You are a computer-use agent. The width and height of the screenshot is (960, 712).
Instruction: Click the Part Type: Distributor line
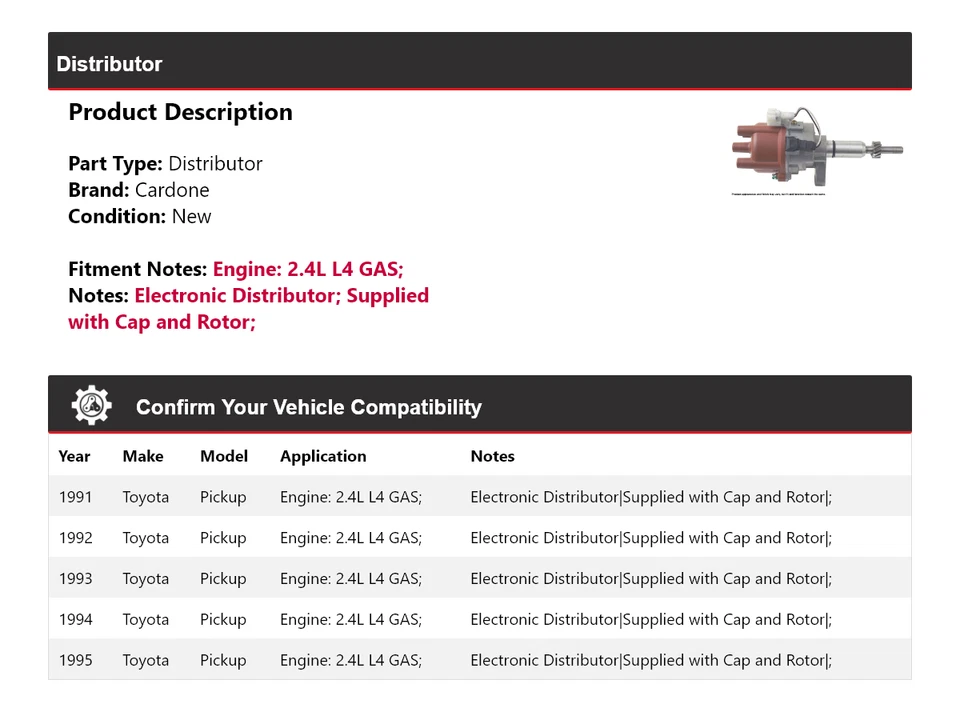click(165, 164)
